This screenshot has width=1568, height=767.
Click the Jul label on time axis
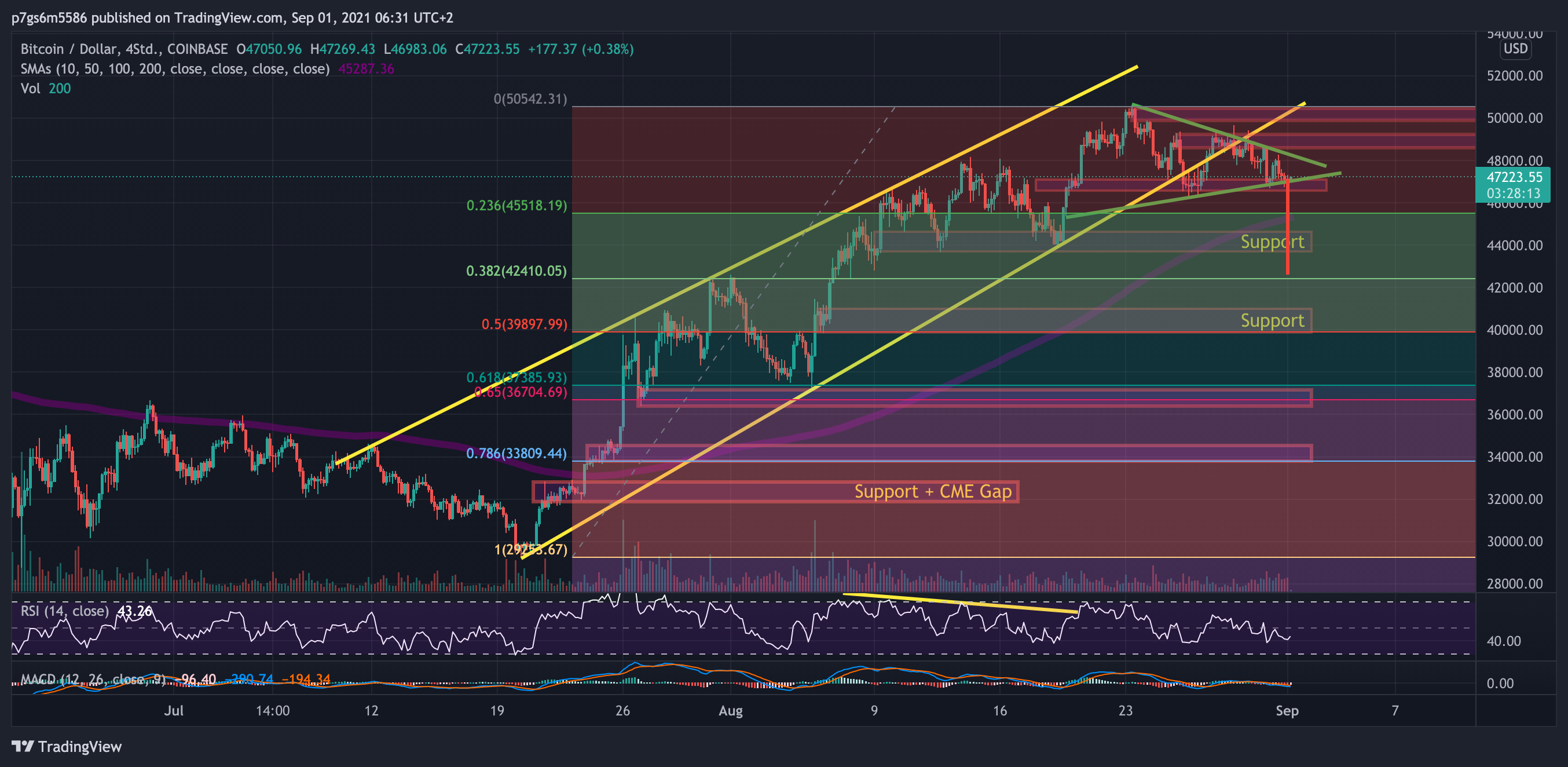click(174, 711)
